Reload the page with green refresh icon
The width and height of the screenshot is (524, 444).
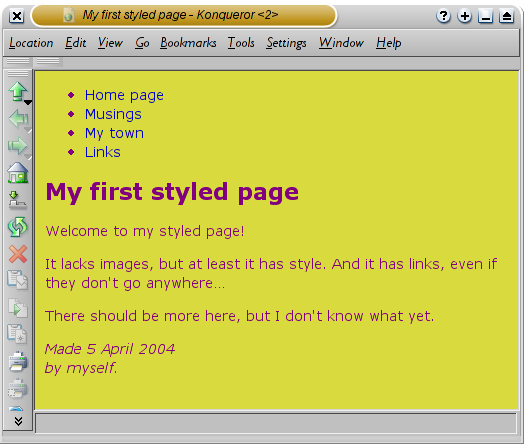click(18, 227)
